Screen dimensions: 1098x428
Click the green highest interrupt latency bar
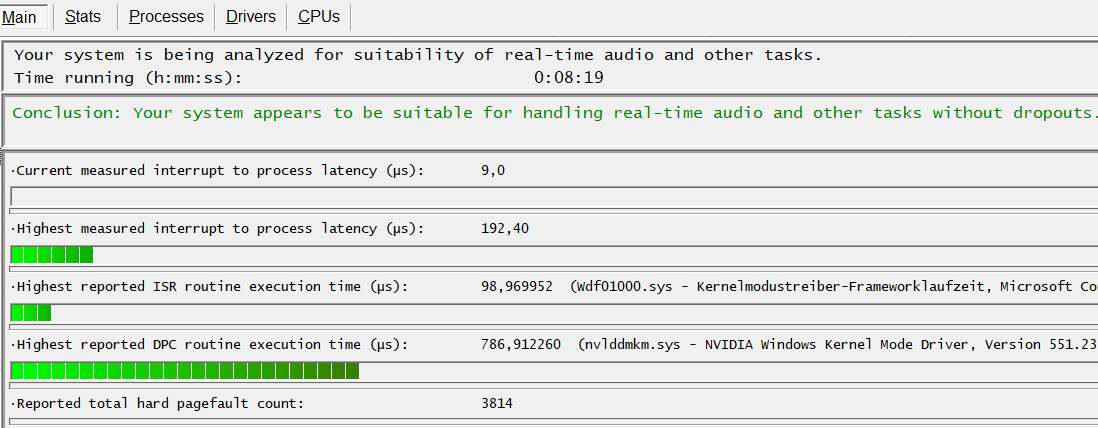pos(51,255)
